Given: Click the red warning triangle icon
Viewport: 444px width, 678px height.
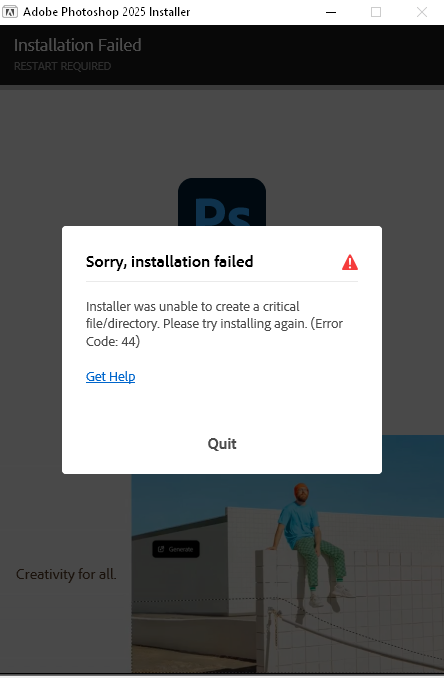Looking at the screenshot, I should point(350,262).
